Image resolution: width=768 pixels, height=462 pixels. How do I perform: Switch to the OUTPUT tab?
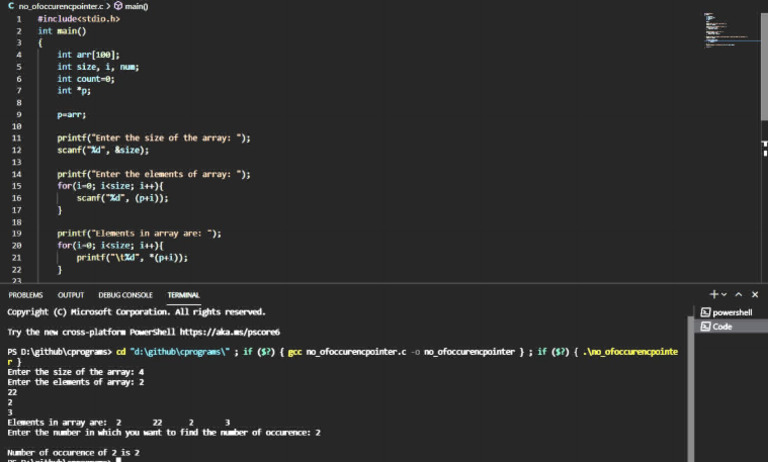pos(71,295)
